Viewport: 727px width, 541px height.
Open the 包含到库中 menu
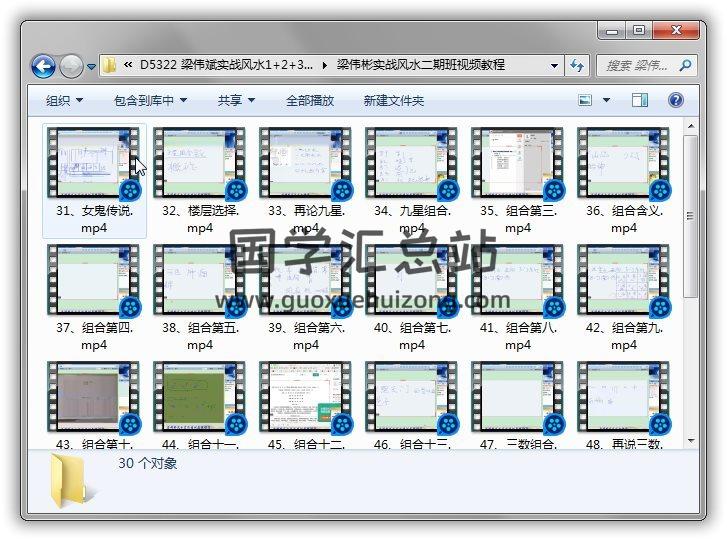point(150,100)
